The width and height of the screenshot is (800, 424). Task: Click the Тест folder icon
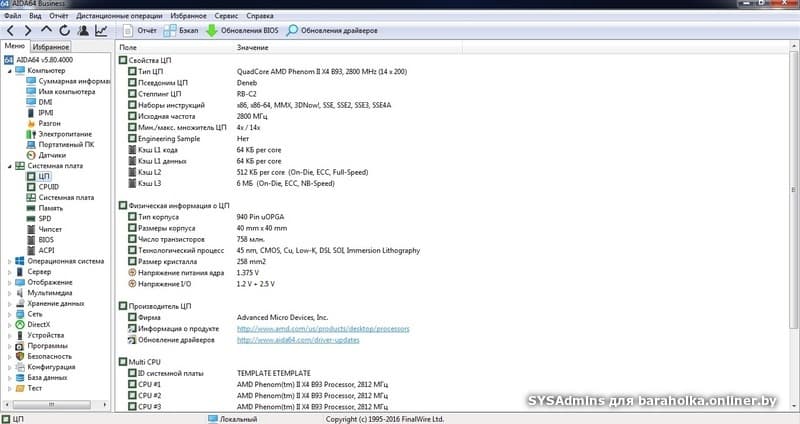click(20, 388)
